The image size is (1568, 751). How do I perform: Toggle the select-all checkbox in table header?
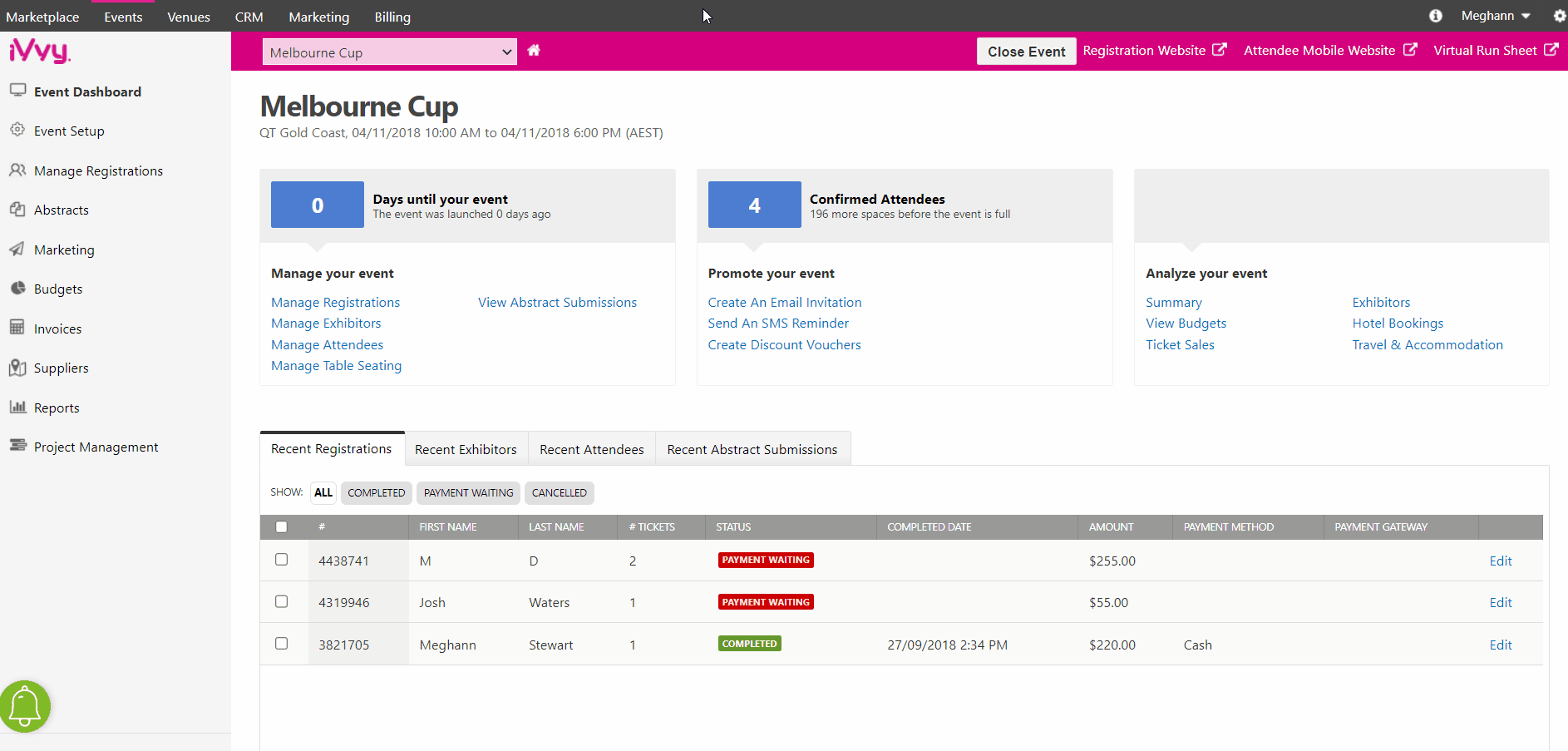(282, 526)
